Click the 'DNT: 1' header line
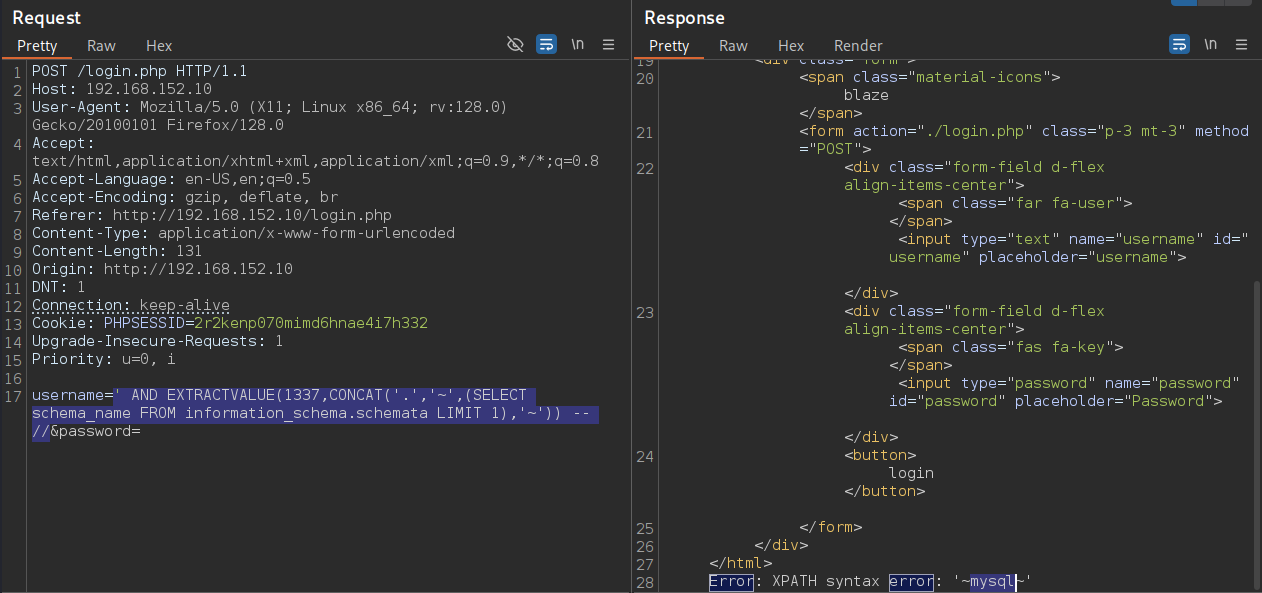This screenshot has width=1262, height=593. (x=58, y=288)
